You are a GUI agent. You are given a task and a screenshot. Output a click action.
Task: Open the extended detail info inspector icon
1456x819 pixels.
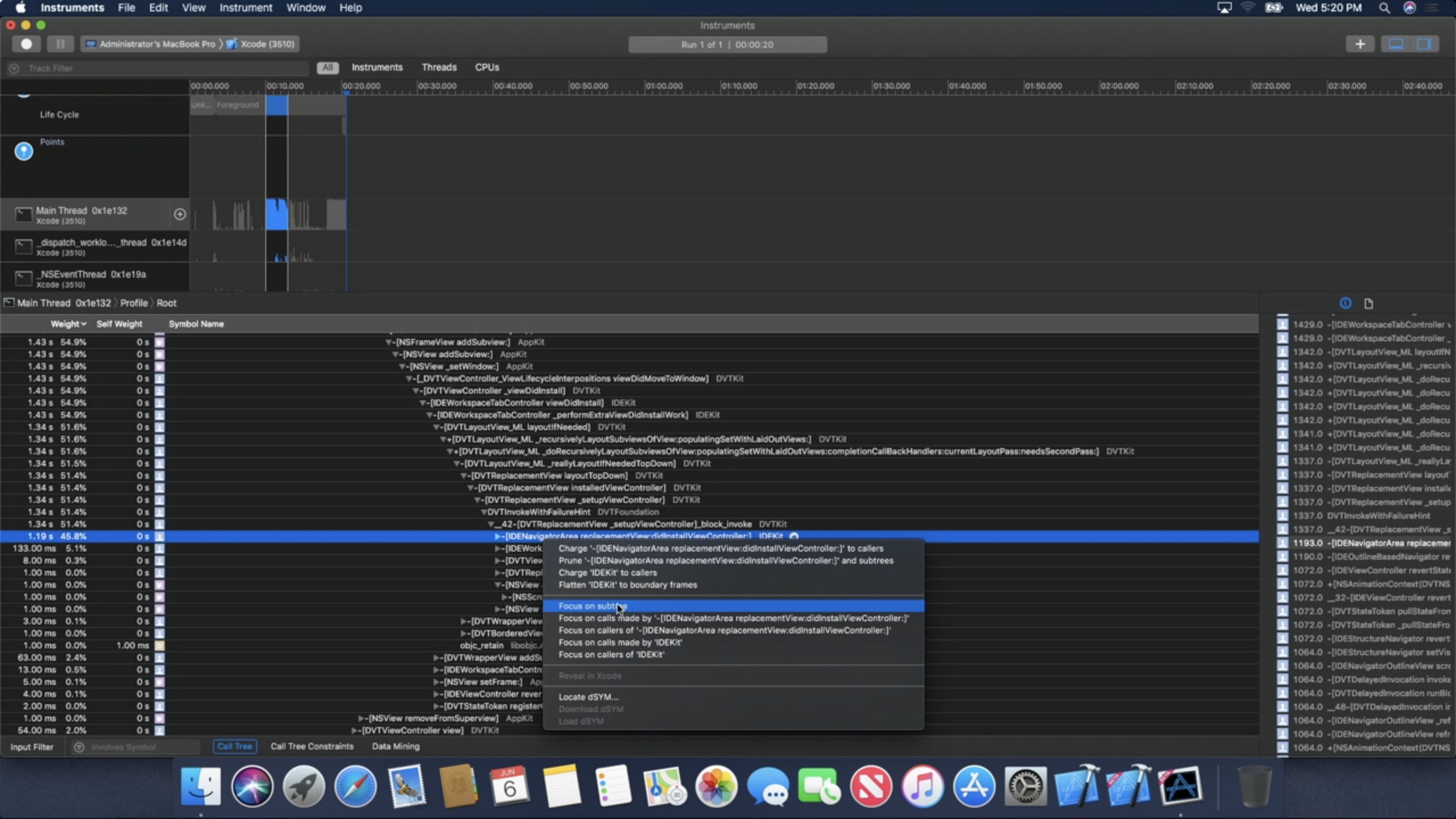tap(1345, 303)
